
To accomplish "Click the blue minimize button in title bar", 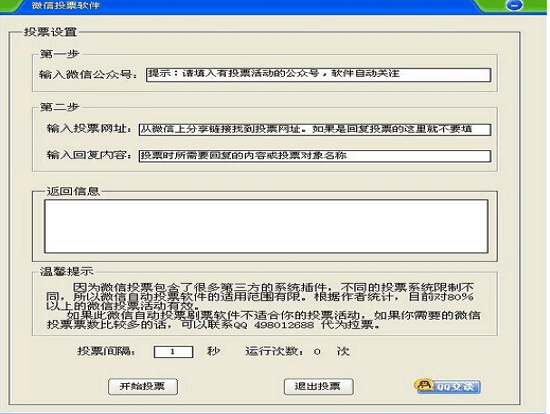I will point(514,5).
